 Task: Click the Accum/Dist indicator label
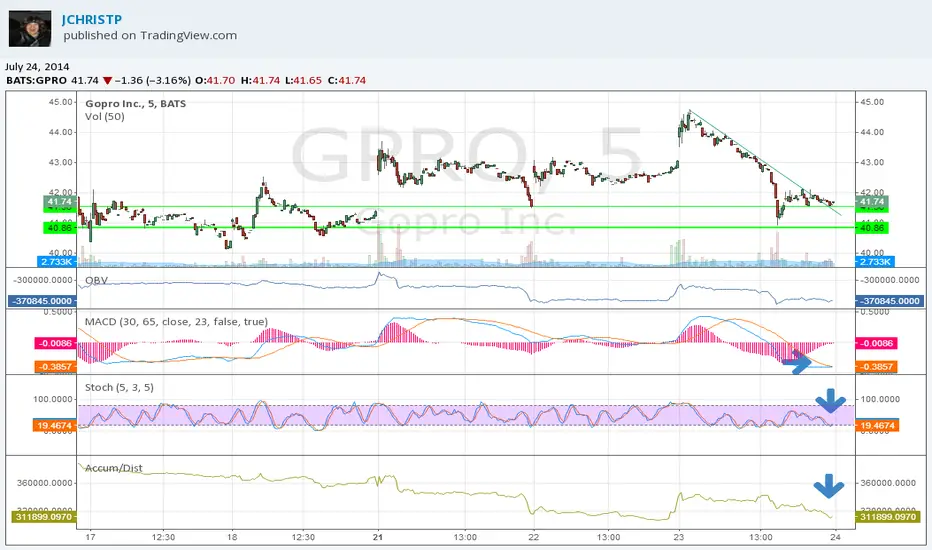(114, 468)
